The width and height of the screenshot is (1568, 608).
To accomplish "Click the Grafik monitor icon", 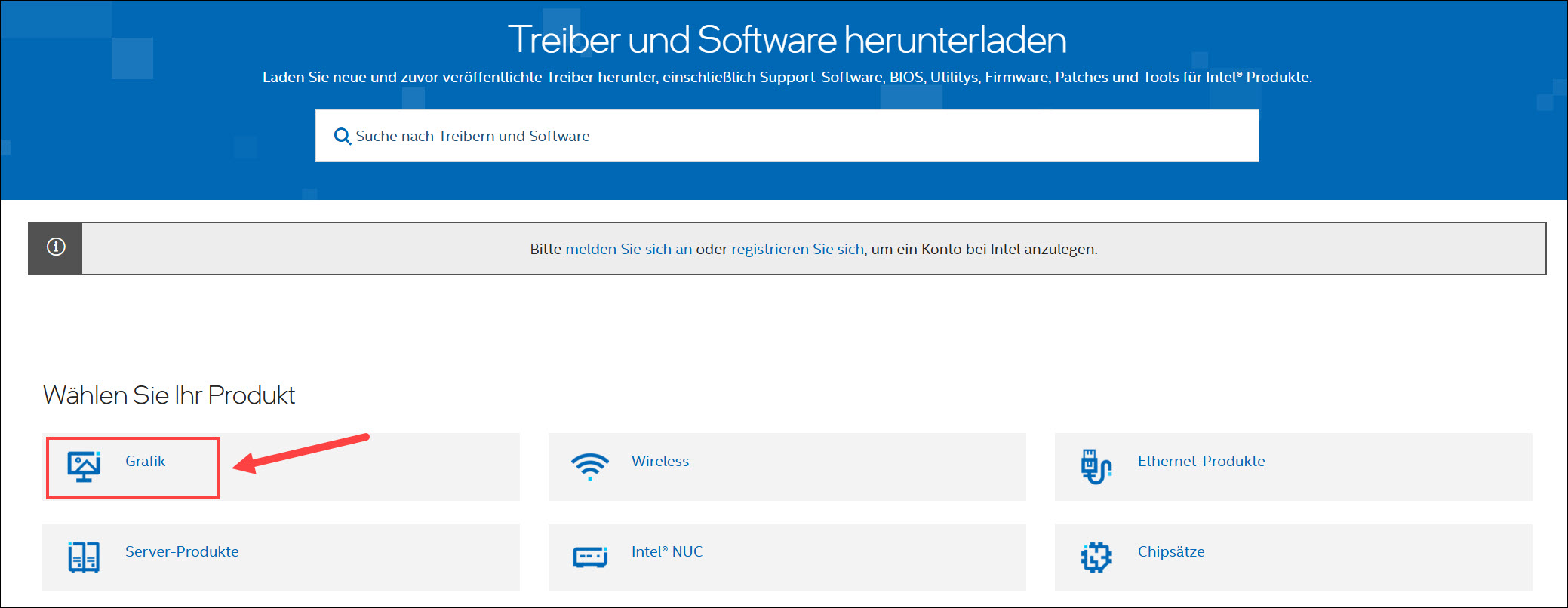I will point(84,466).
